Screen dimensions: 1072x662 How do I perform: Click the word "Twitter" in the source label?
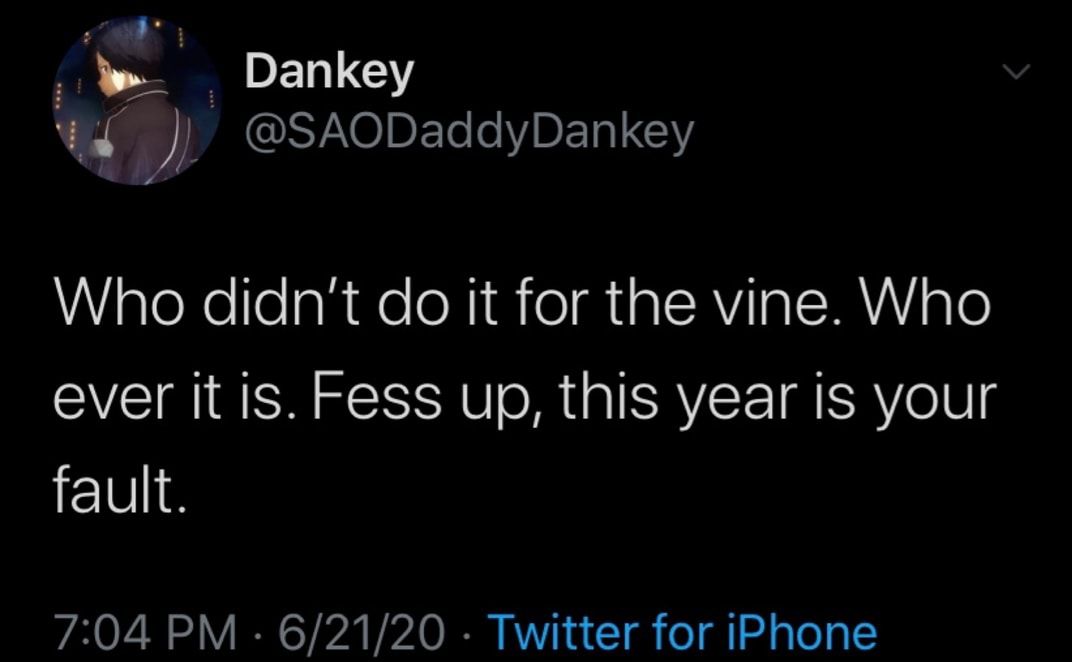click(566, 631)
